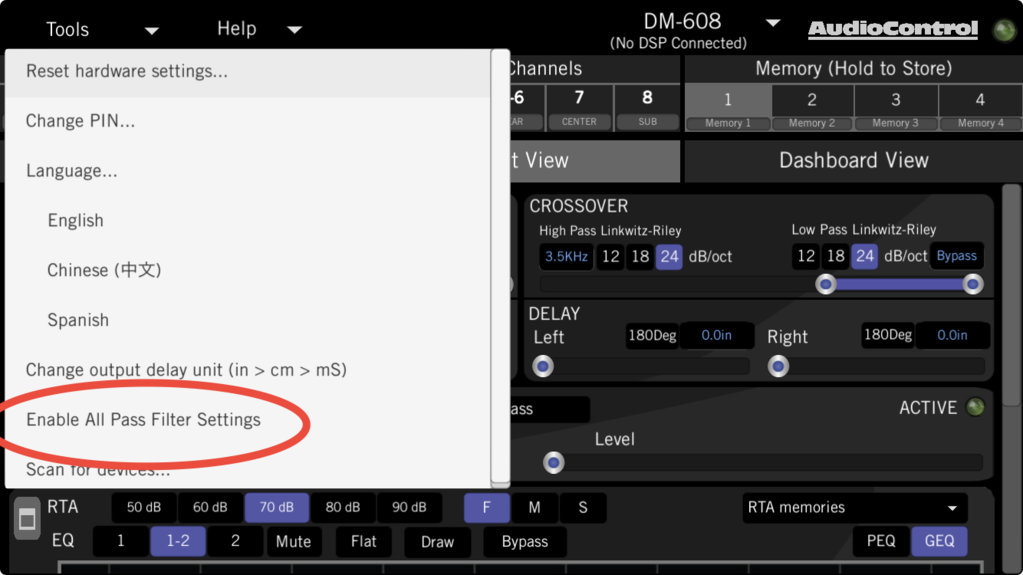
Task: Select Change PIN menu entry
Action: point(248,121)
